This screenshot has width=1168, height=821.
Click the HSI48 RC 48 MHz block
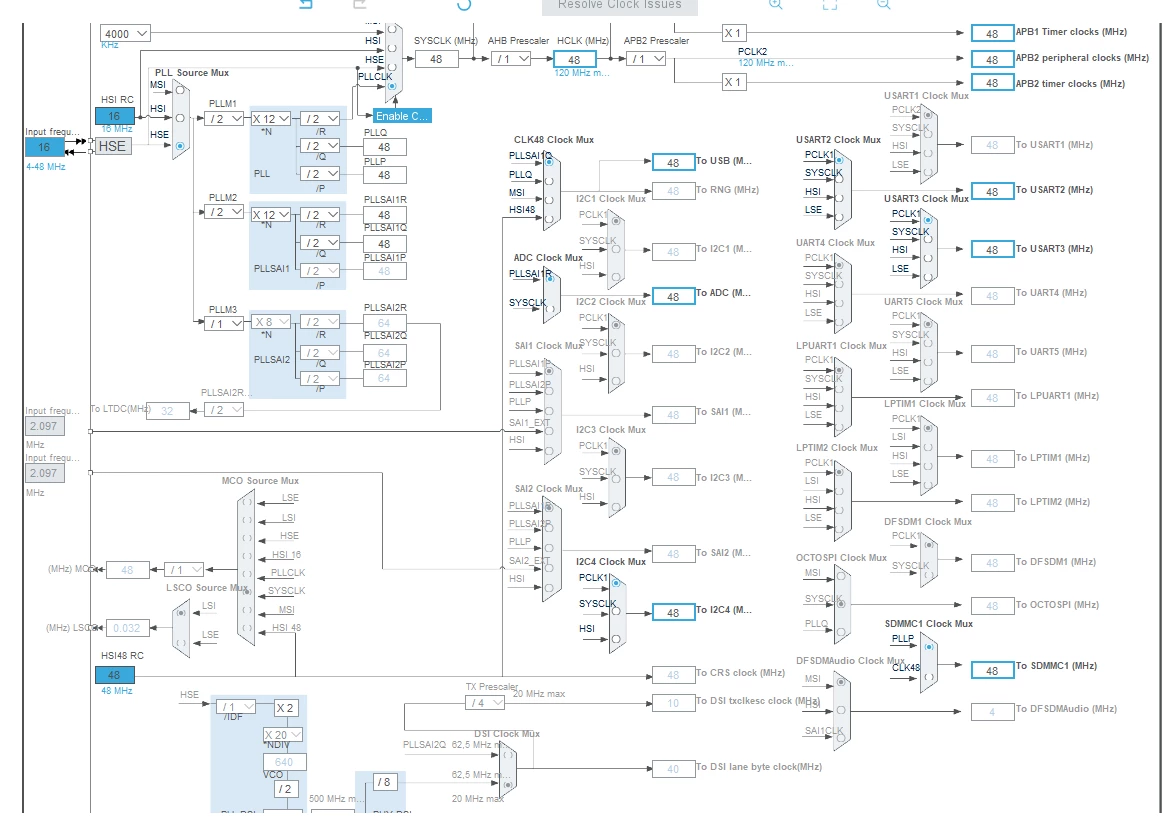(115, 675)
